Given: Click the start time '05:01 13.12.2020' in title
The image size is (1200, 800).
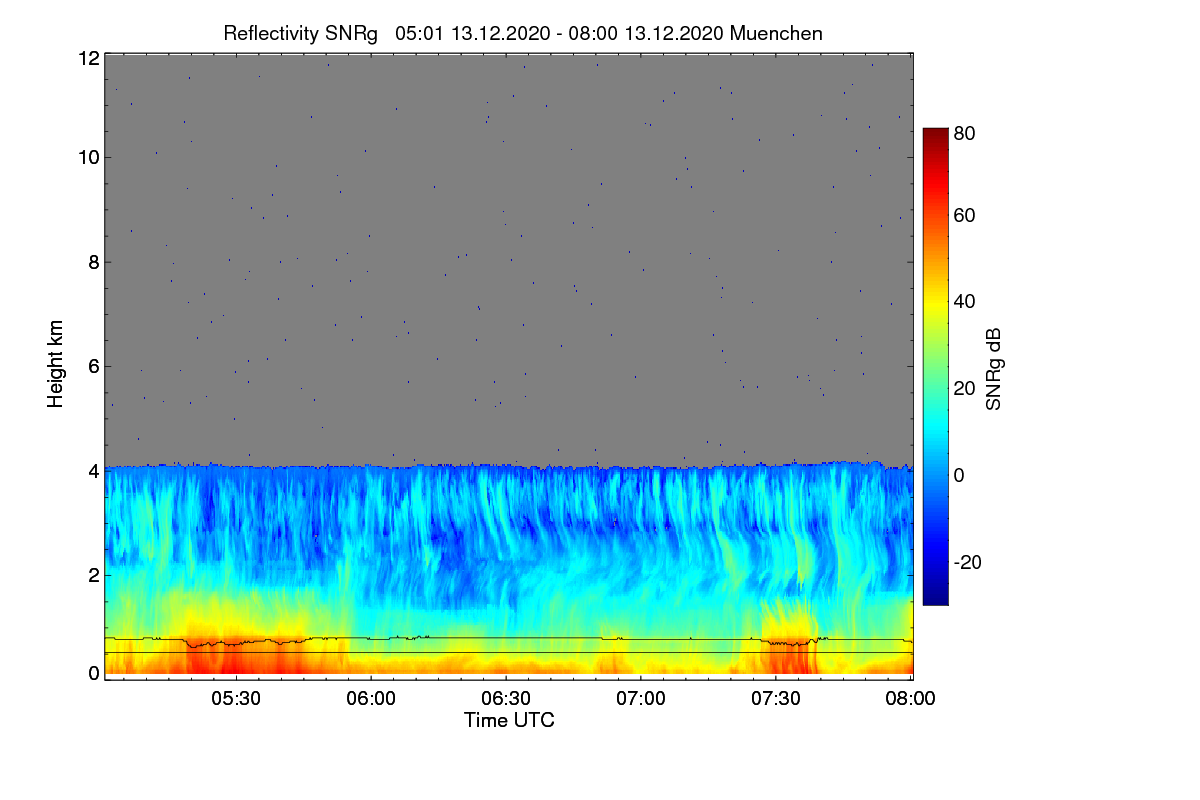Looking at the screenshot, I should point(473,33).
